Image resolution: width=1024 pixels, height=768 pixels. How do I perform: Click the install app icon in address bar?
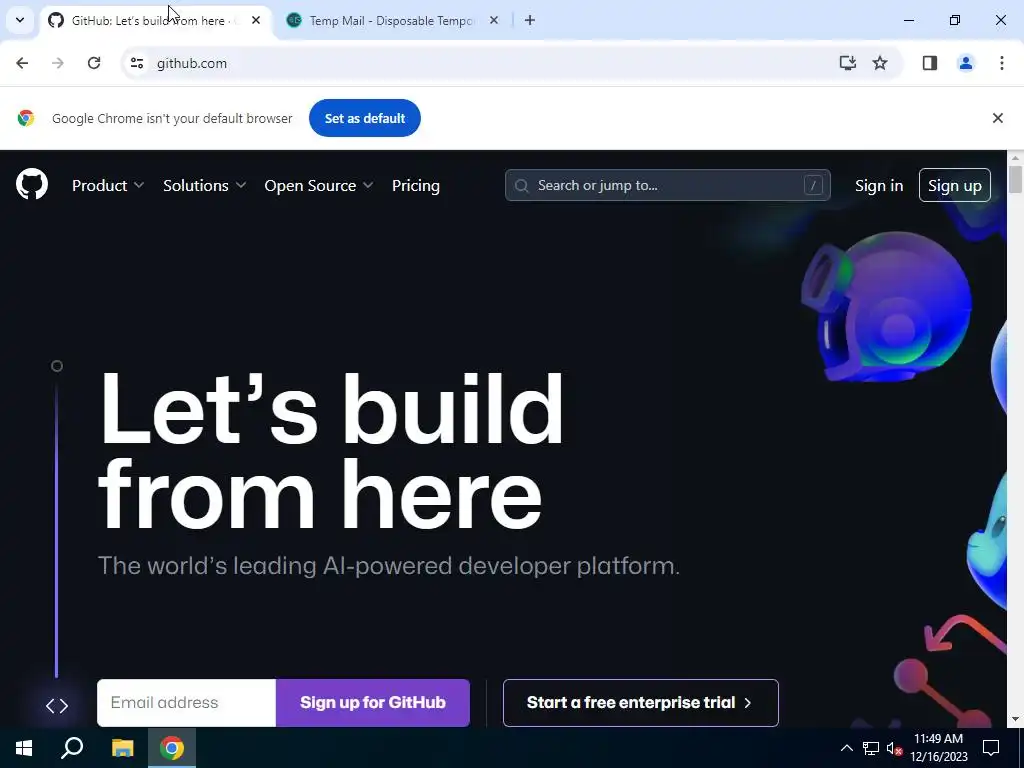847,63
